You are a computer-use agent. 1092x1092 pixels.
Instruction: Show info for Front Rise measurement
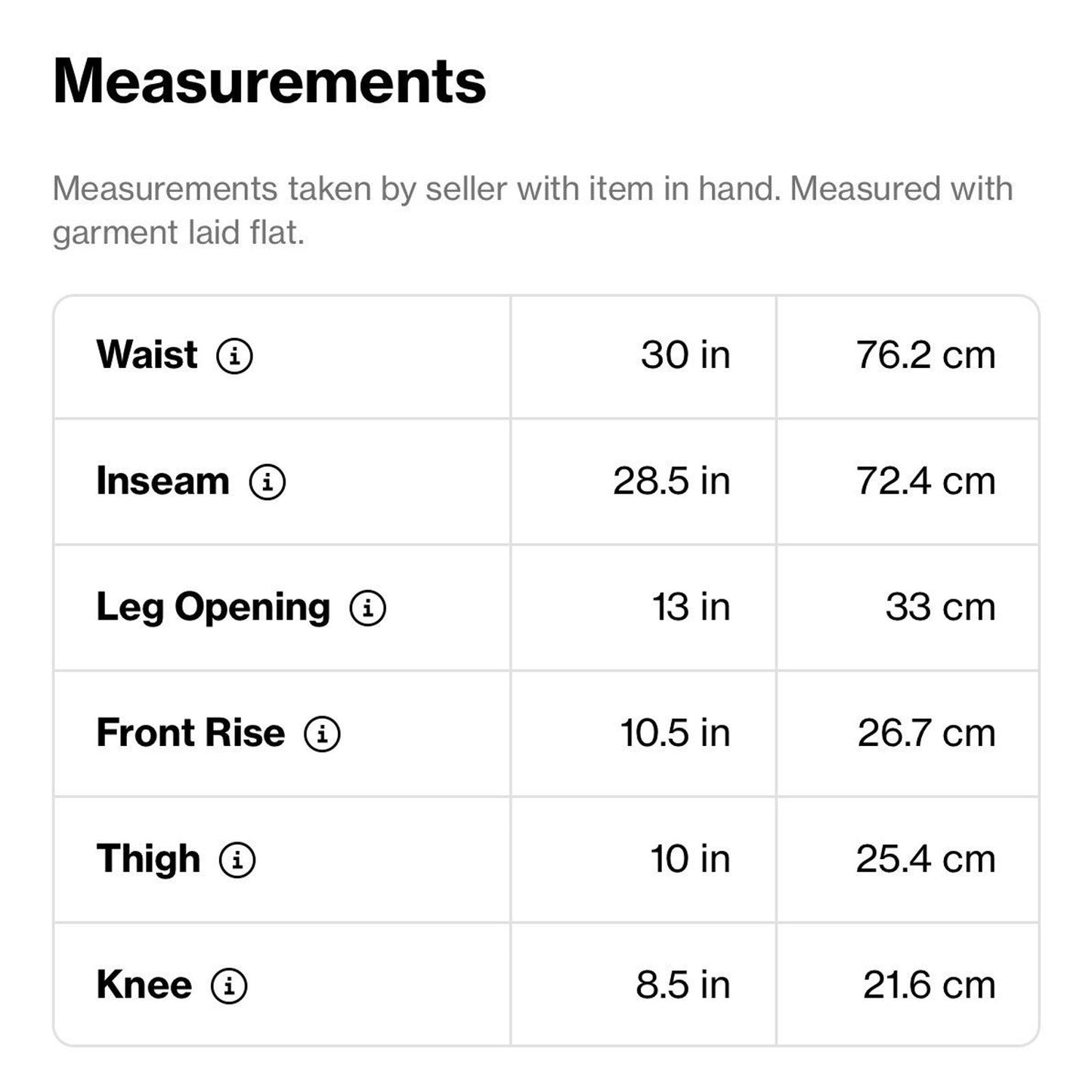(322, 734)
